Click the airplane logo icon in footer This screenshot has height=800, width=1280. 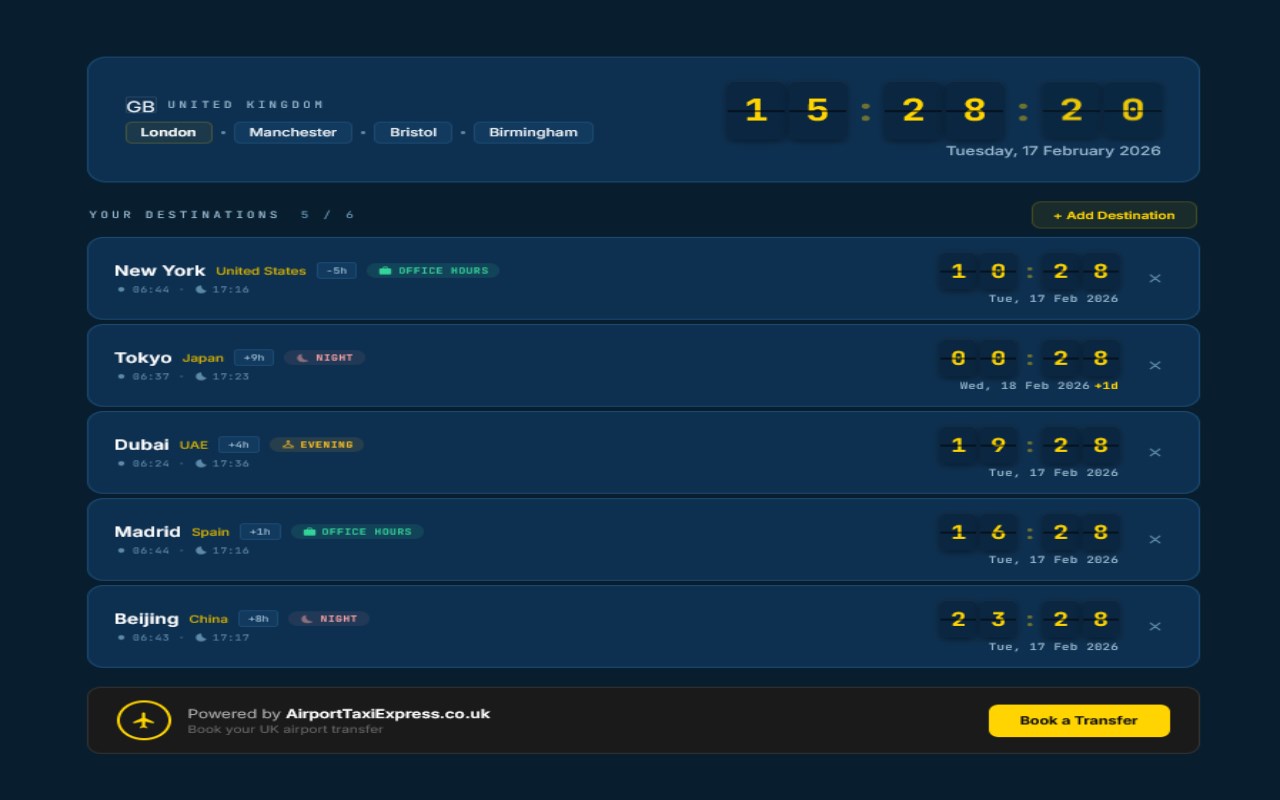tap(144, 720)
